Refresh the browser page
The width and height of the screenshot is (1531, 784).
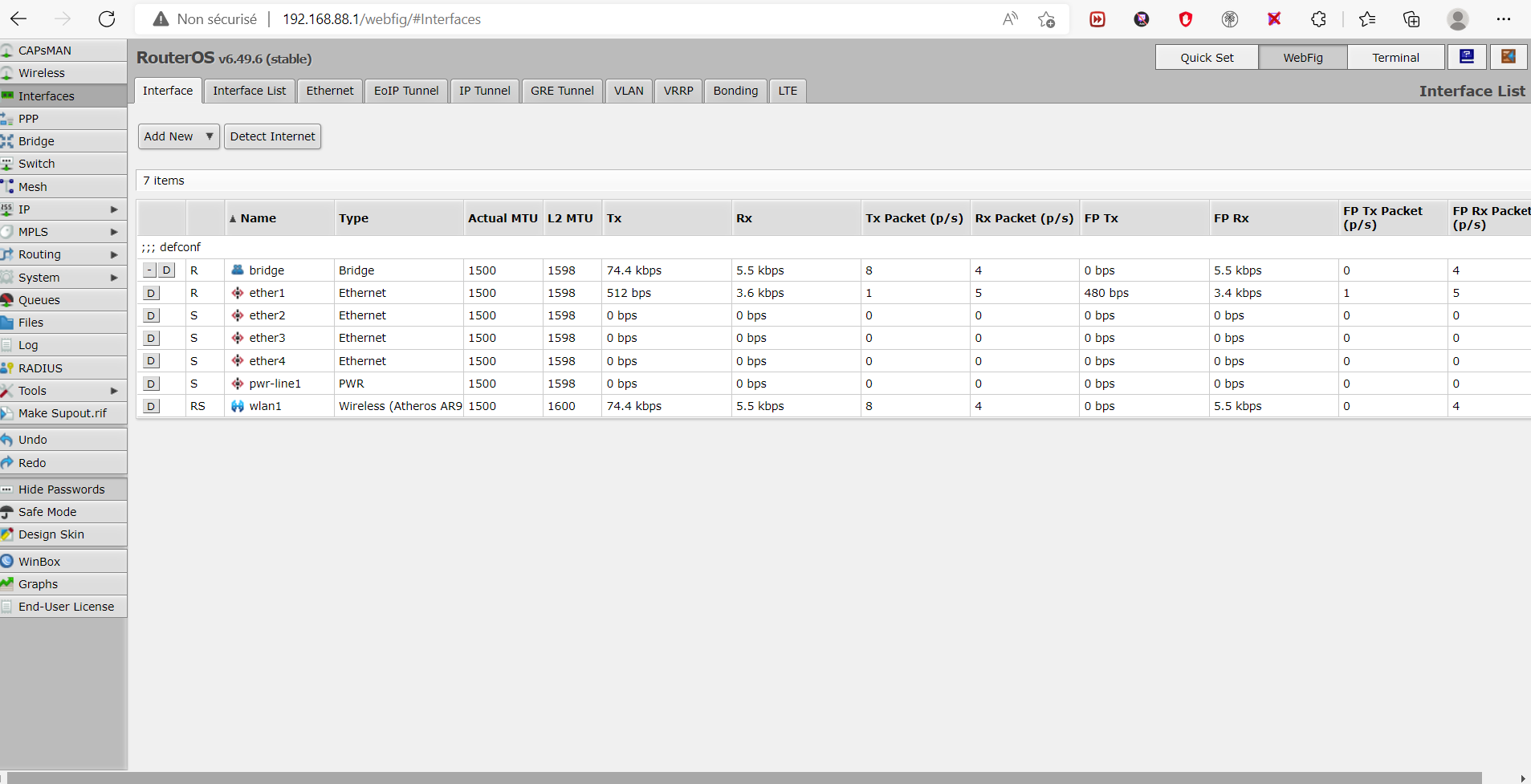107,19
